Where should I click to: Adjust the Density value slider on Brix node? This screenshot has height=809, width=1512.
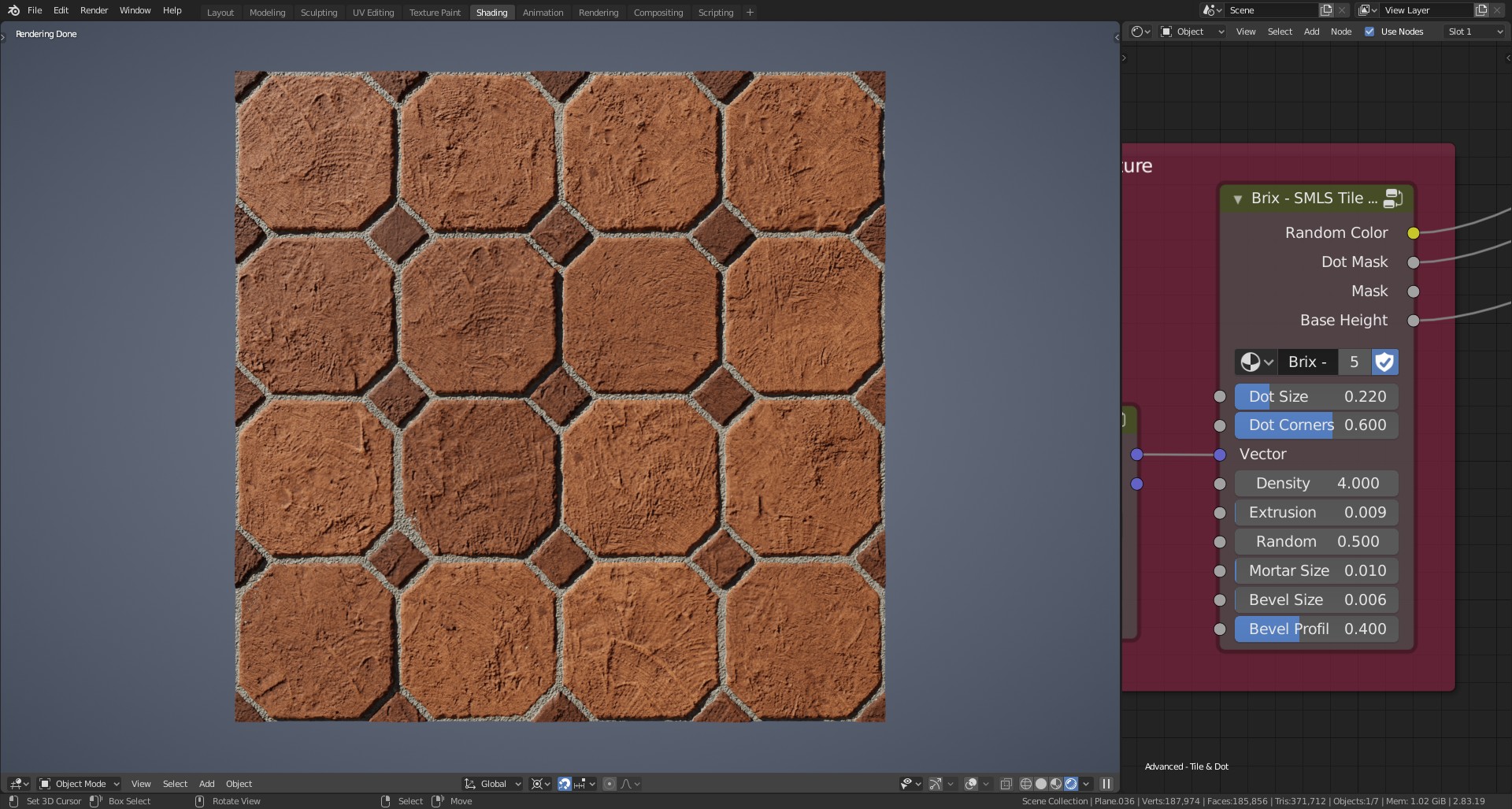click(1315, 483)
